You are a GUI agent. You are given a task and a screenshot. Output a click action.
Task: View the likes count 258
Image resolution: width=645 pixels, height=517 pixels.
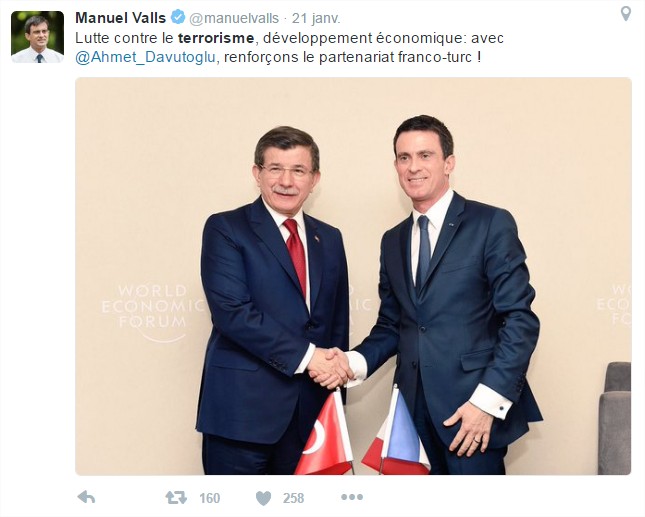pyautogui.click(x=293, y=498)
